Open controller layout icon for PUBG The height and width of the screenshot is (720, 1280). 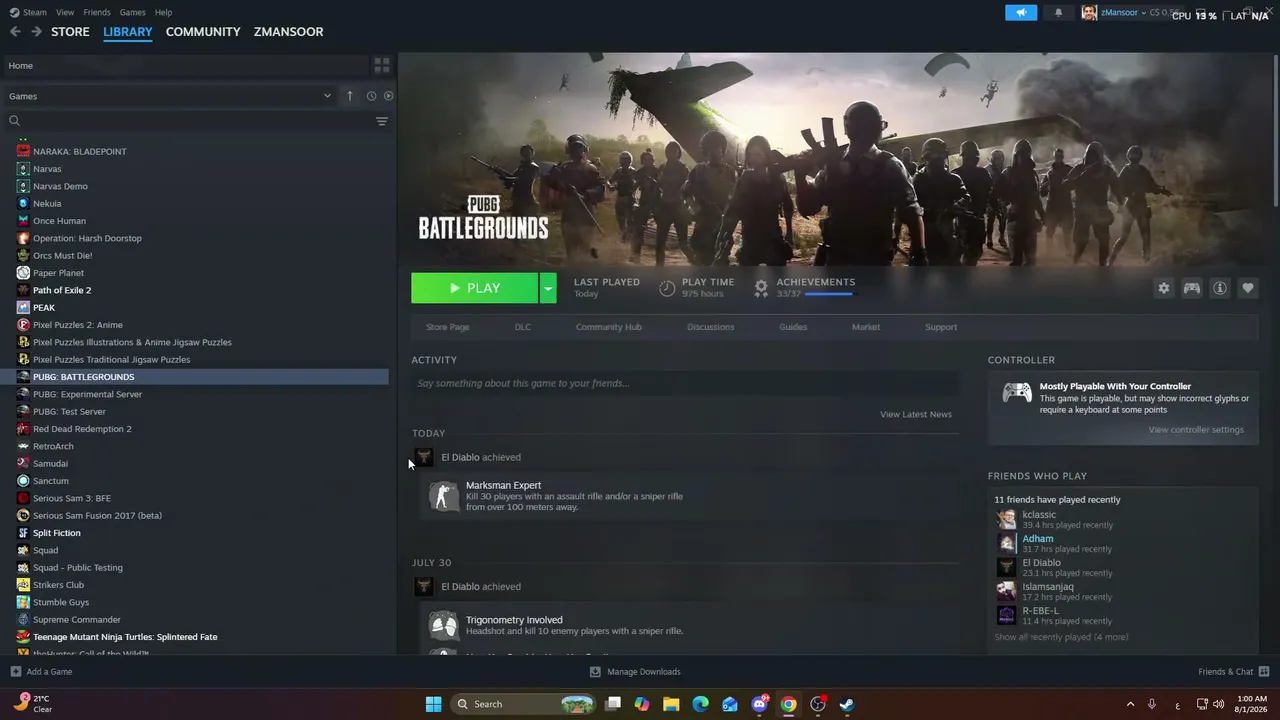pos(1192,288)
